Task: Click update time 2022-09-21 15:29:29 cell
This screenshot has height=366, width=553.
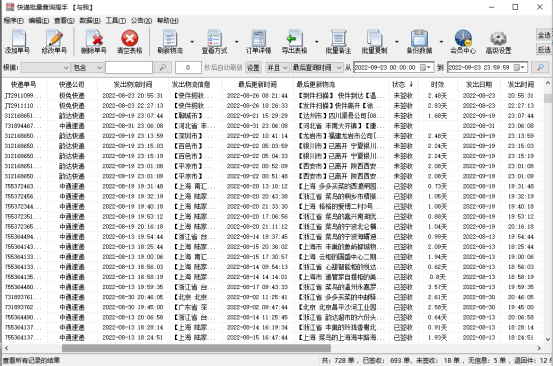Action: coord(257,116)
